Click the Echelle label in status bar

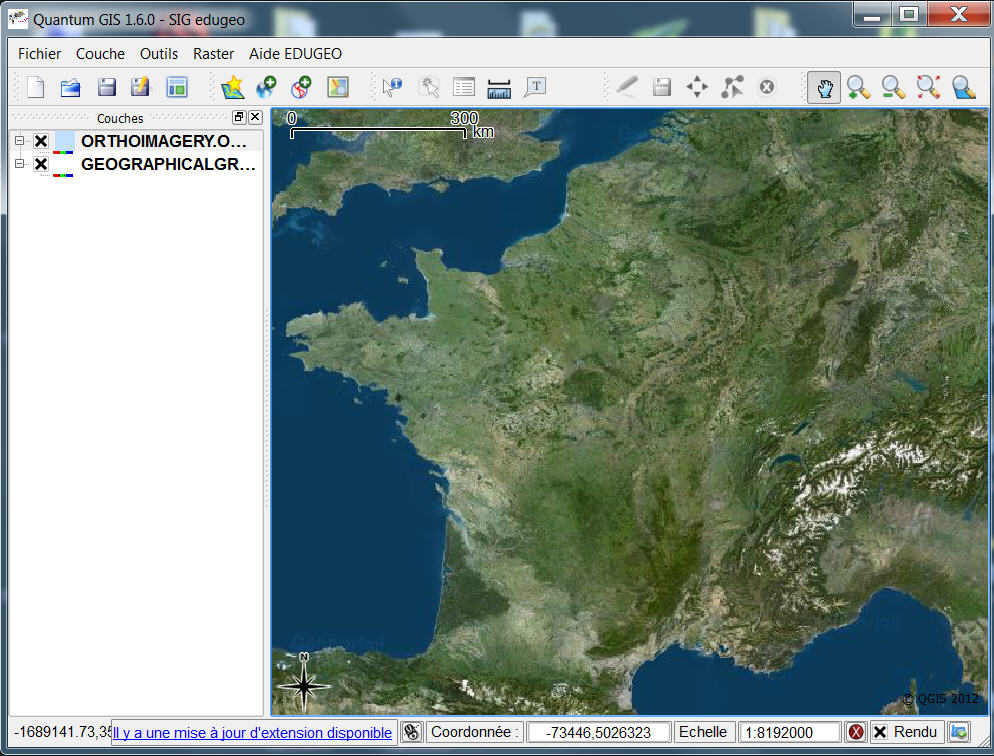[x=703, y=732]
